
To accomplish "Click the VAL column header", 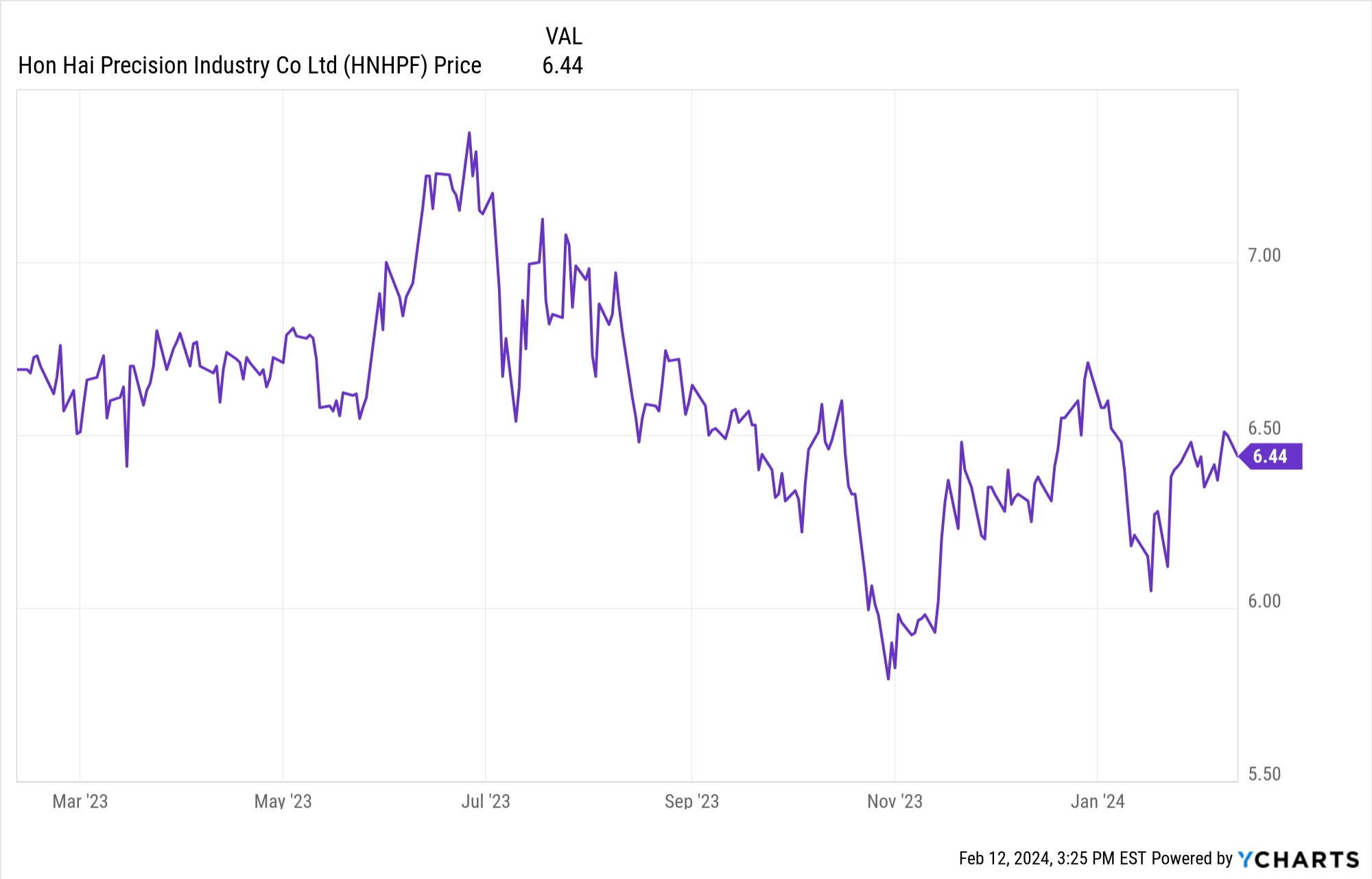I will [563, 36].
